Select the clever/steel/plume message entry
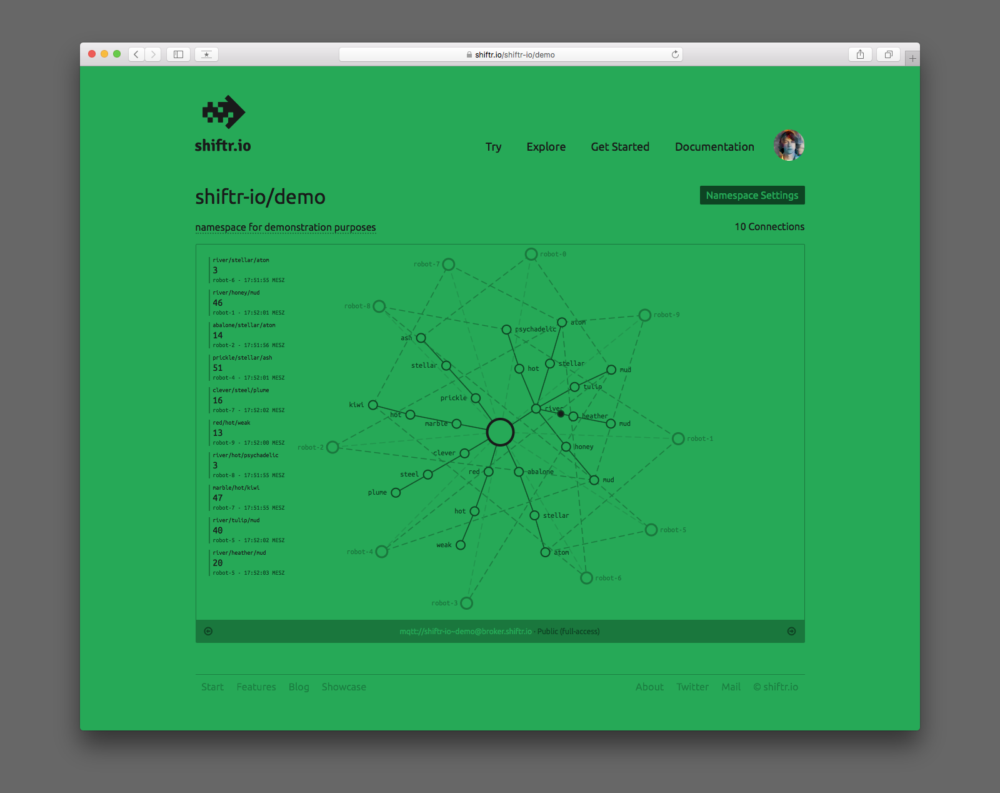1000x793 pixels. click(x=248, y=400)
